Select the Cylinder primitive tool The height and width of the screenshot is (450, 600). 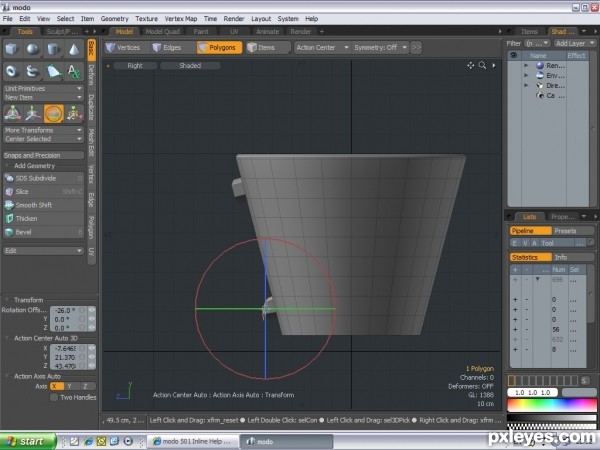click(53, 49)
